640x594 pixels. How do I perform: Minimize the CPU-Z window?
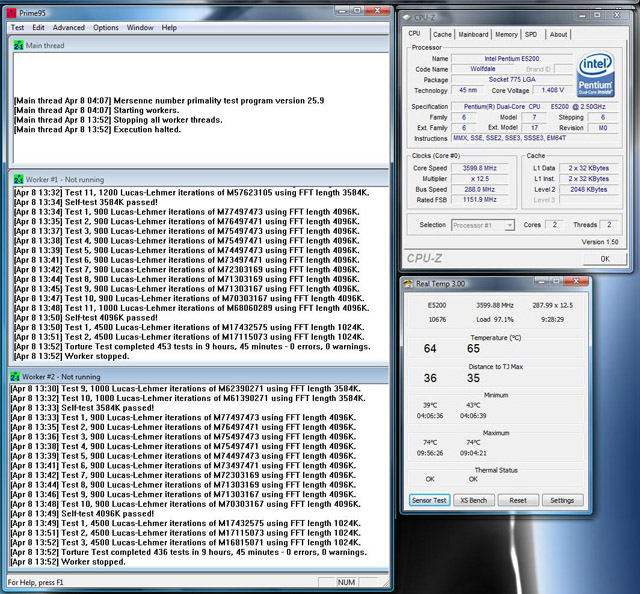pos(582,16)
